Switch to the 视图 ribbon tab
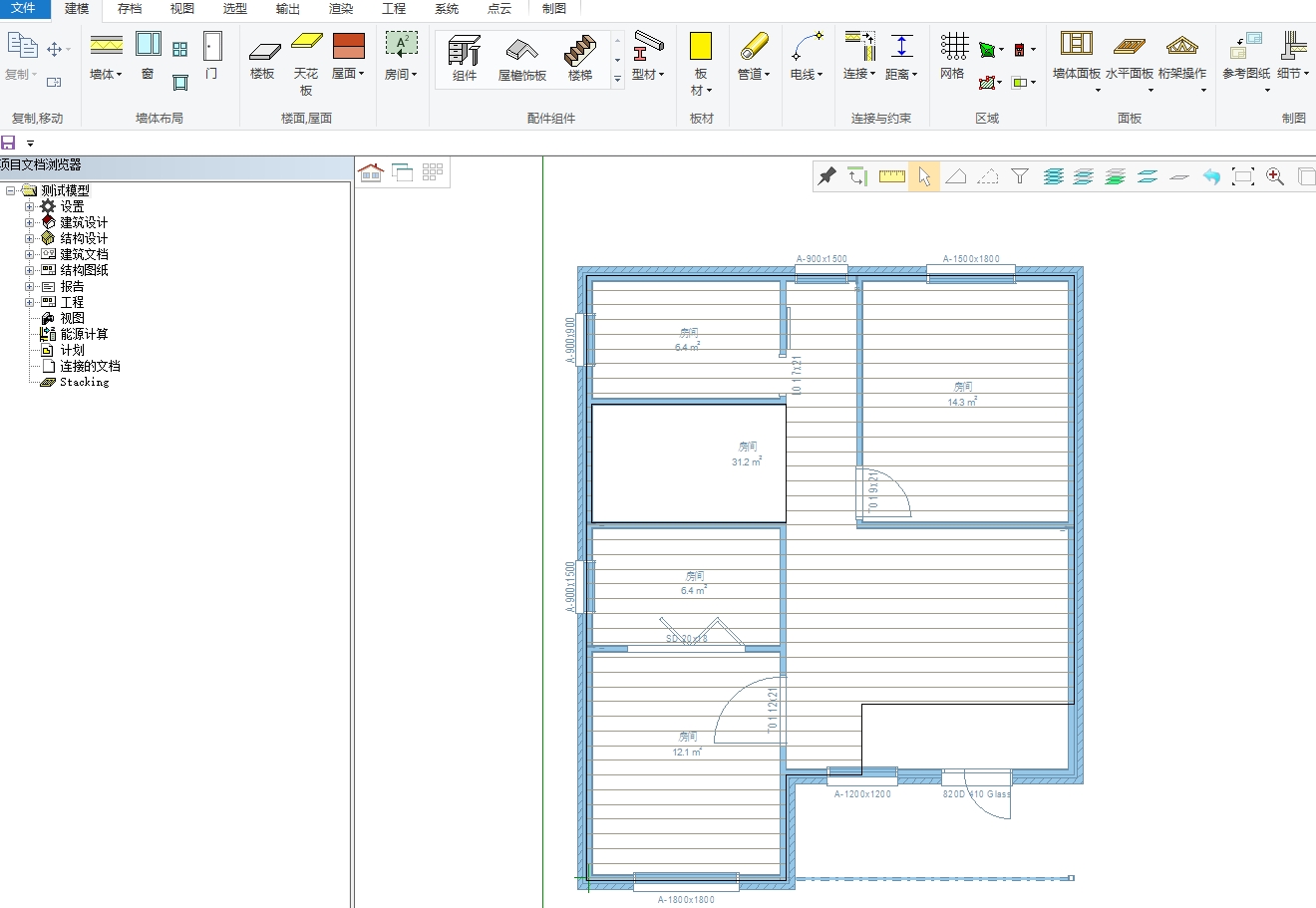This screenshot has height=908, width=1316. coord(182,9)
